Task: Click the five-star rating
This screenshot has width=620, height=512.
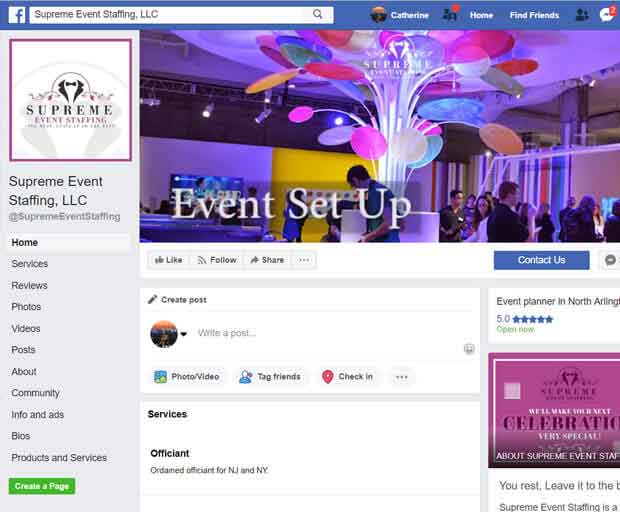Action: pyautogui.click(x=532, y=319)
